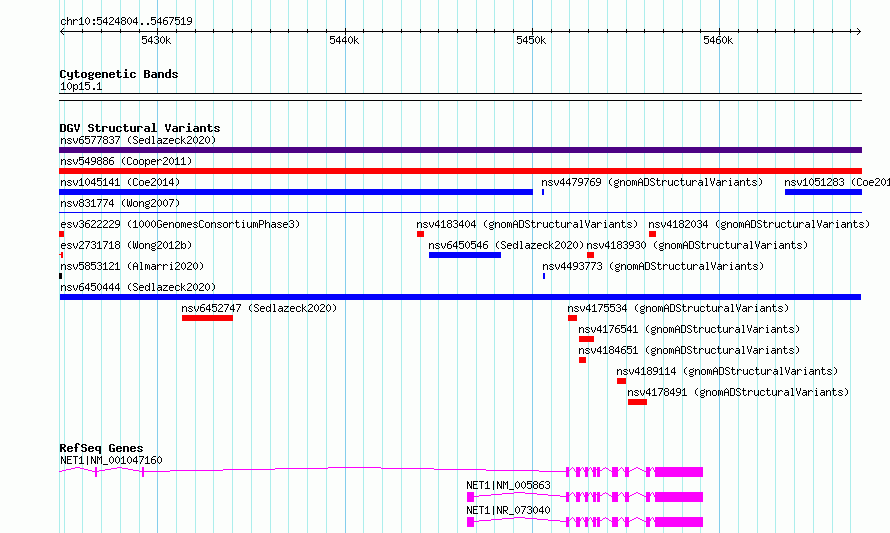
Task: Click the 5430k ruler position
Action: click(x=156, y=40)
